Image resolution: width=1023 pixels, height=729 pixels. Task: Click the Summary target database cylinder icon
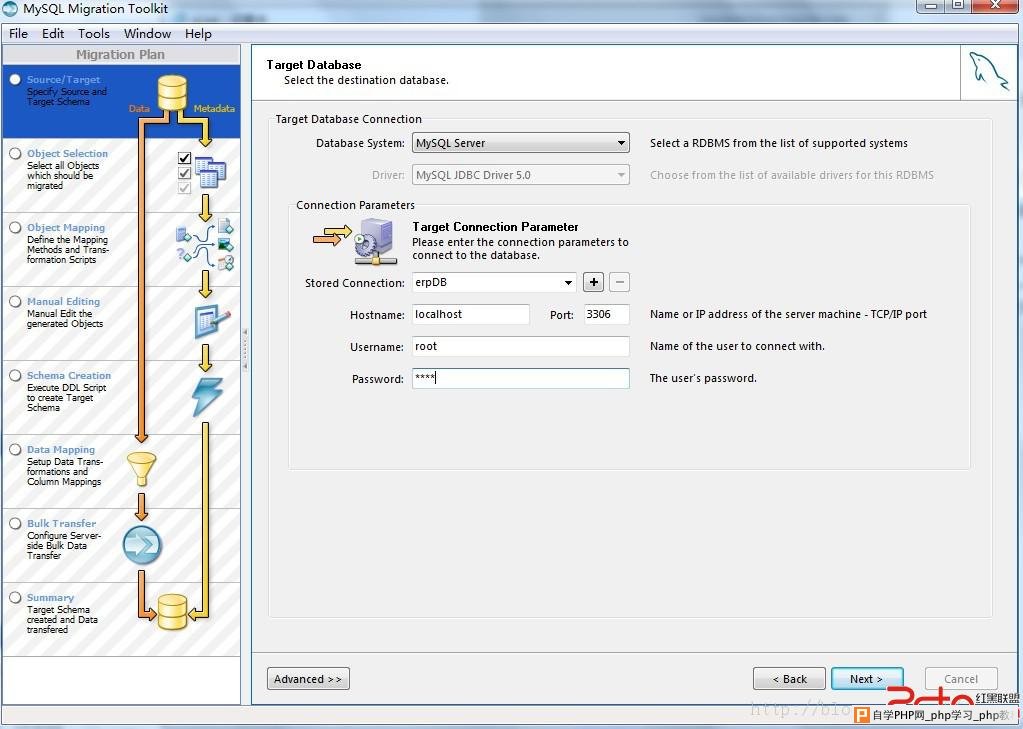pyautogui.click(x=172, y=612)
